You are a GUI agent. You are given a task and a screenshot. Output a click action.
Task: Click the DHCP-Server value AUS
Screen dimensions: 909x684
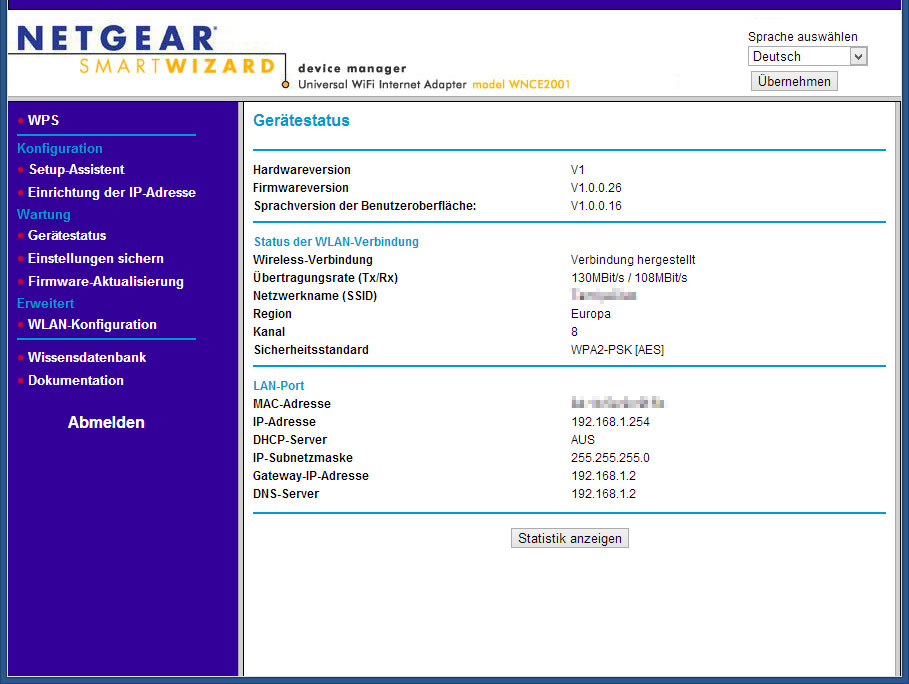coord(583,439)
